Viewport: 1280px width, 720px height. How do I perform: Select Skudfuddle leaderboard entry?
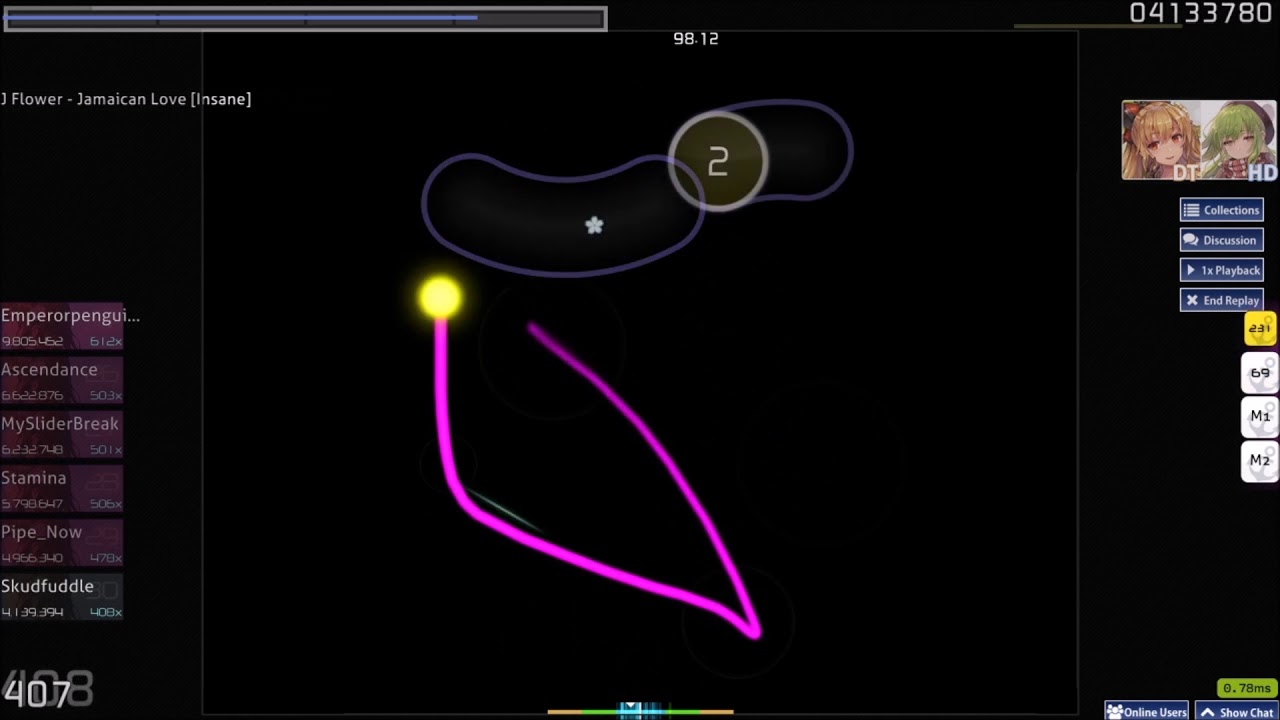click(x=62, y=597)
